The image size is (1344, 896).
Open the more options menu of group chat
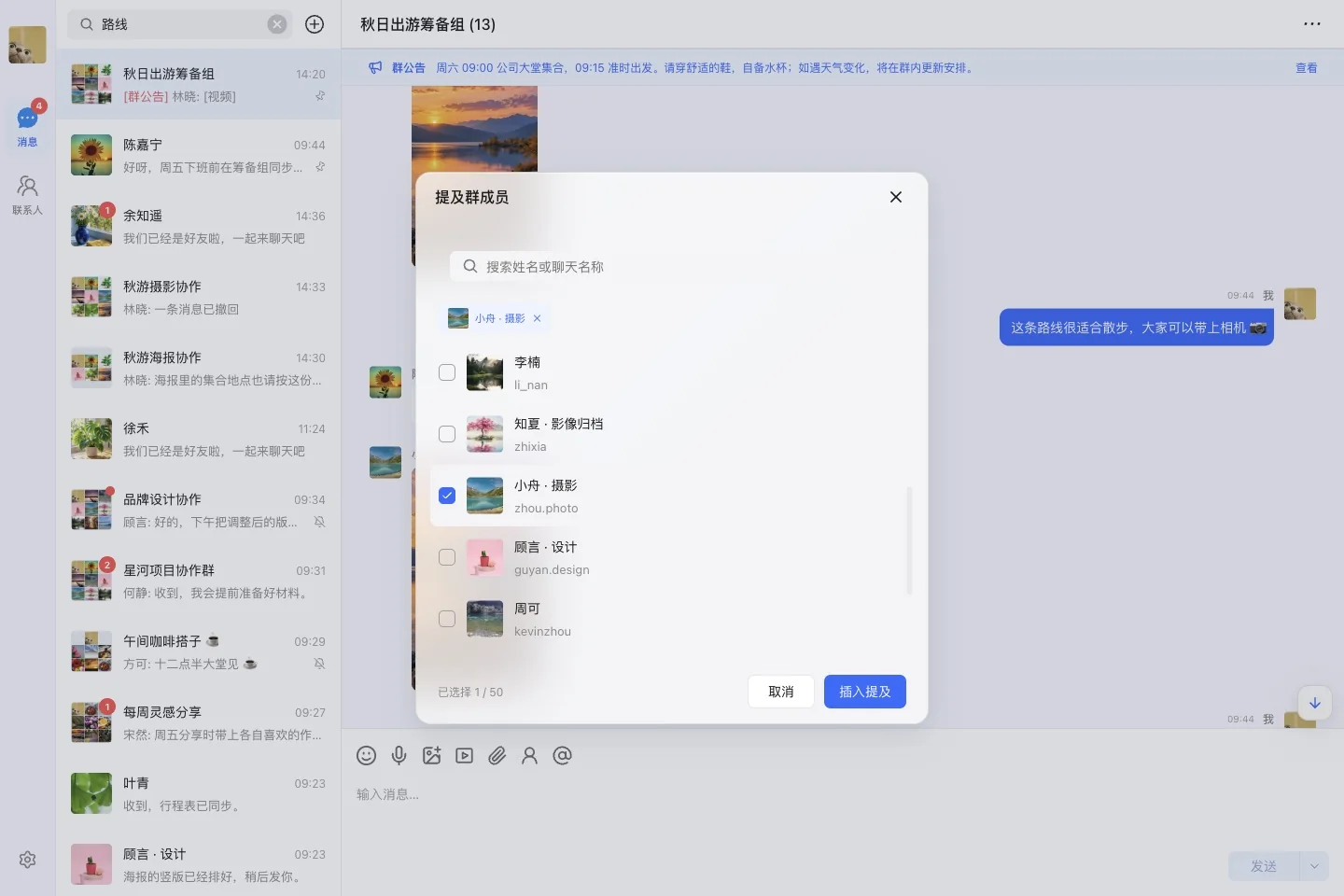(1312, 24)
